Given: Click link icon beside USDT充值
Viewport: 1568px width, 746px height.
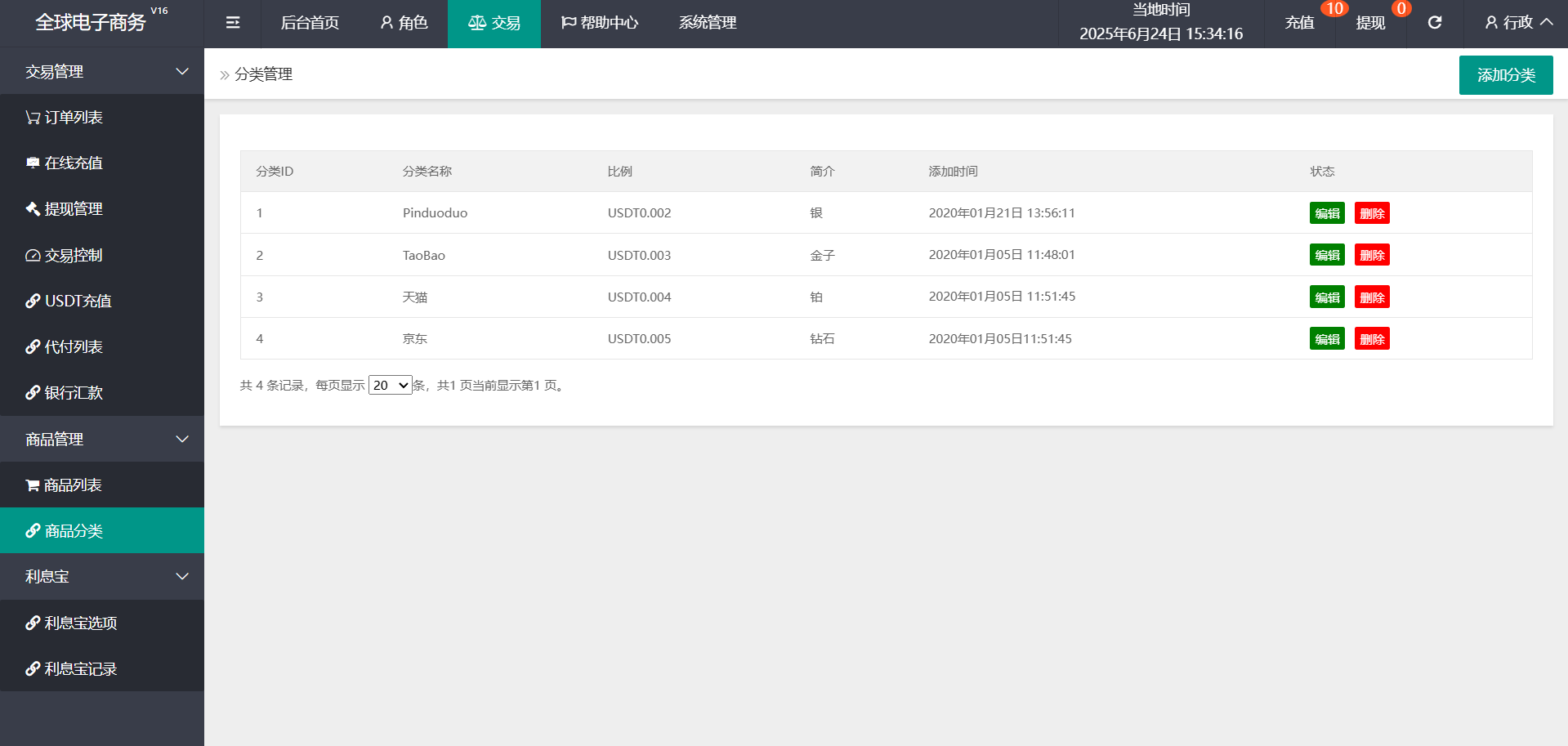Looking at the screenshot, I should click(x=33, y=301).
